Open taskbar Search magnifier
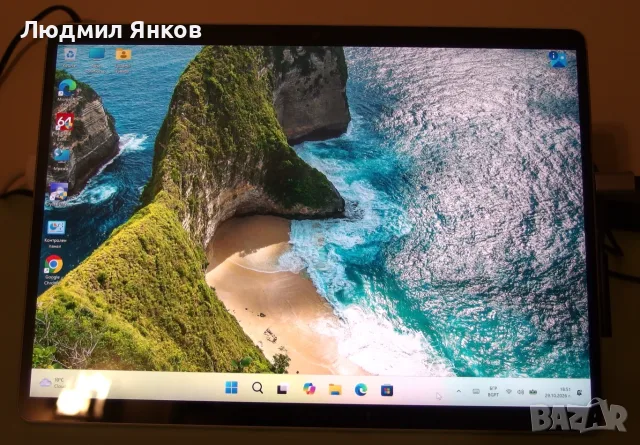Viewport: 640px width, 445px height. tap(257, 388)
